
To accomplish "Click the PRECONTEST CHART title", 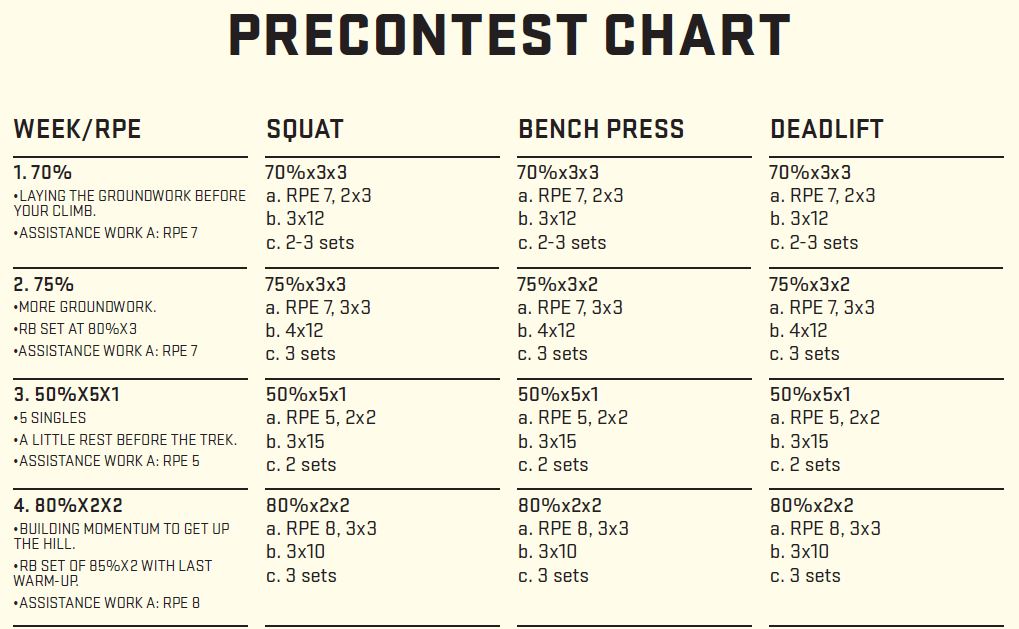I will pyautogui.click(x=509, y=36).
